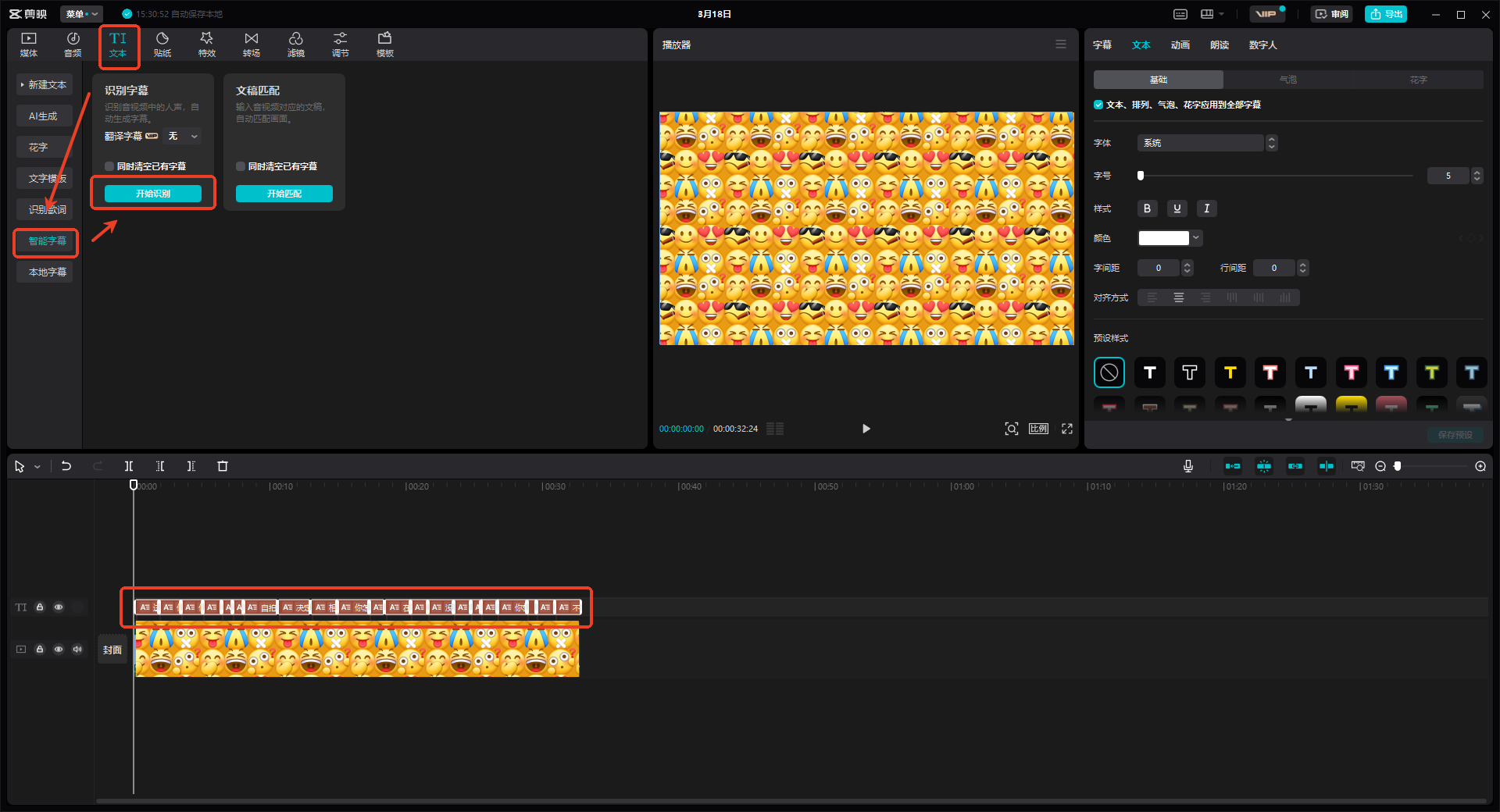The image size is (1500, 812).
Task: Open 本地字幕 local subtitles sidebar item
Action: pos(45,272)
